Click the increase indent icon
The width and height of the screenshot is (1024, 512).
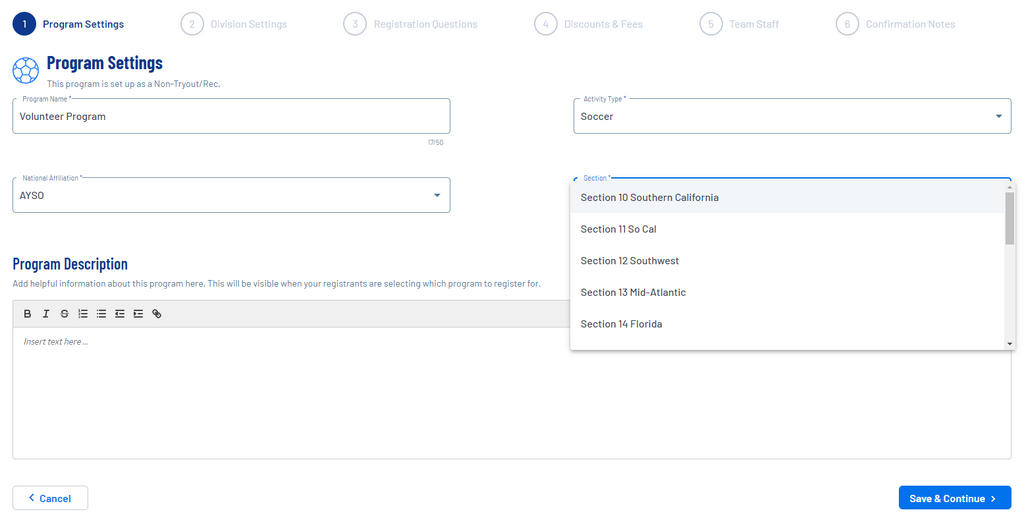138,314
